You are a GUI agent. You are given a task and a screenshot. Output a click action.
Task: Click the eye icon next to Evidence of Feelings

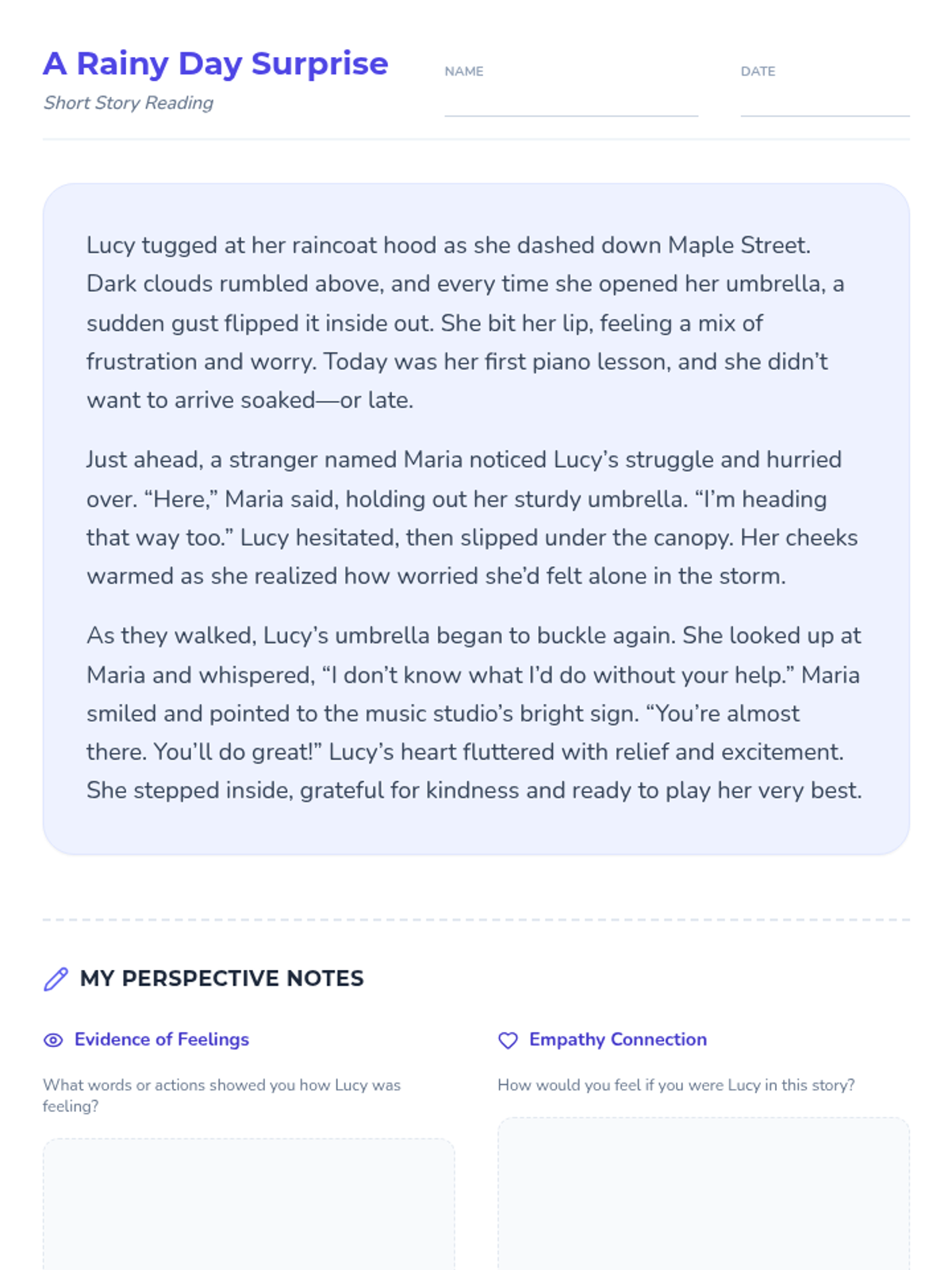pyautogui.click(x=53, y=1040)
